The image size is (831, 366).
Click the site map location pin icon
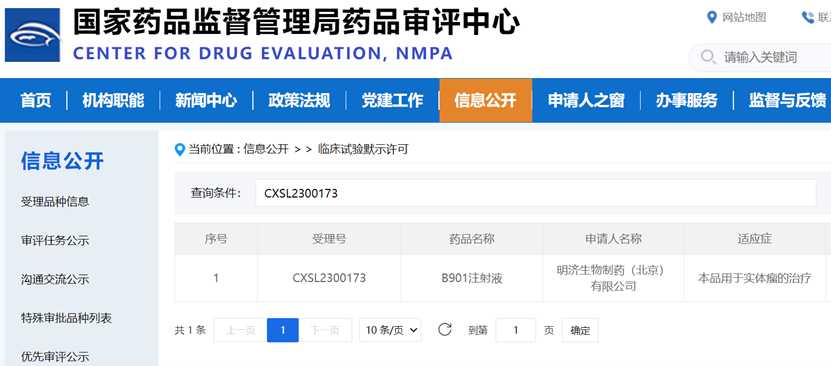point(712,17)
